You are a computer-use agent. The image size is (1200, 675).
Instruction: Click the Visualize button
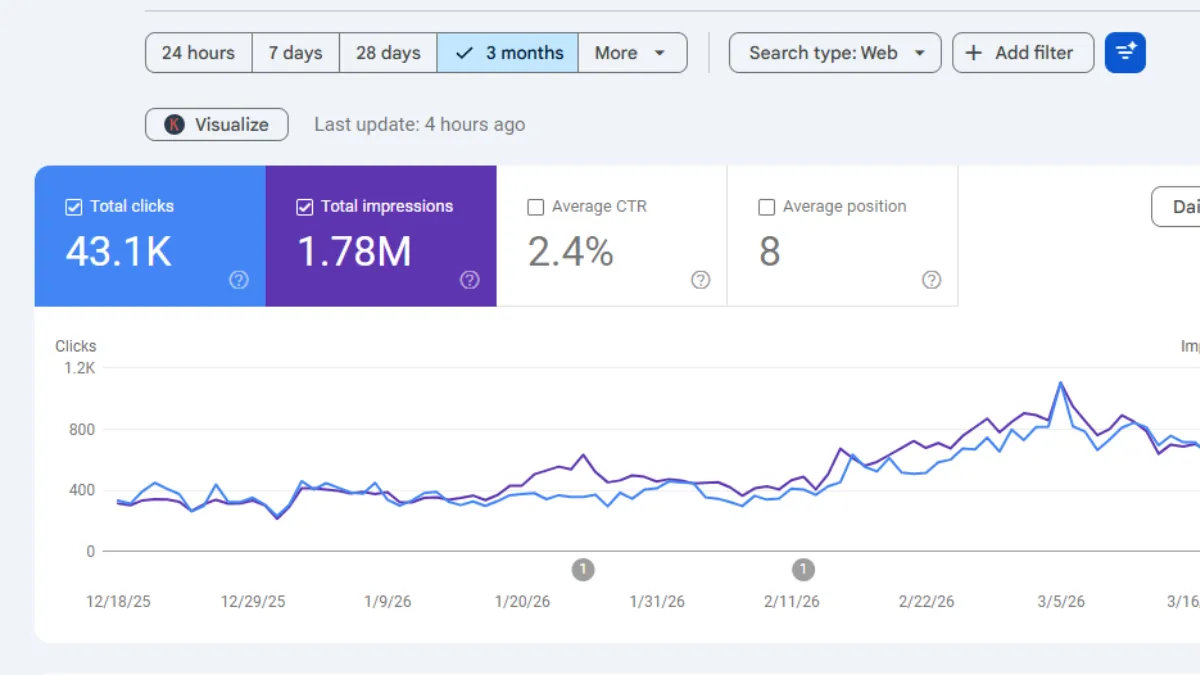(216, 124)
